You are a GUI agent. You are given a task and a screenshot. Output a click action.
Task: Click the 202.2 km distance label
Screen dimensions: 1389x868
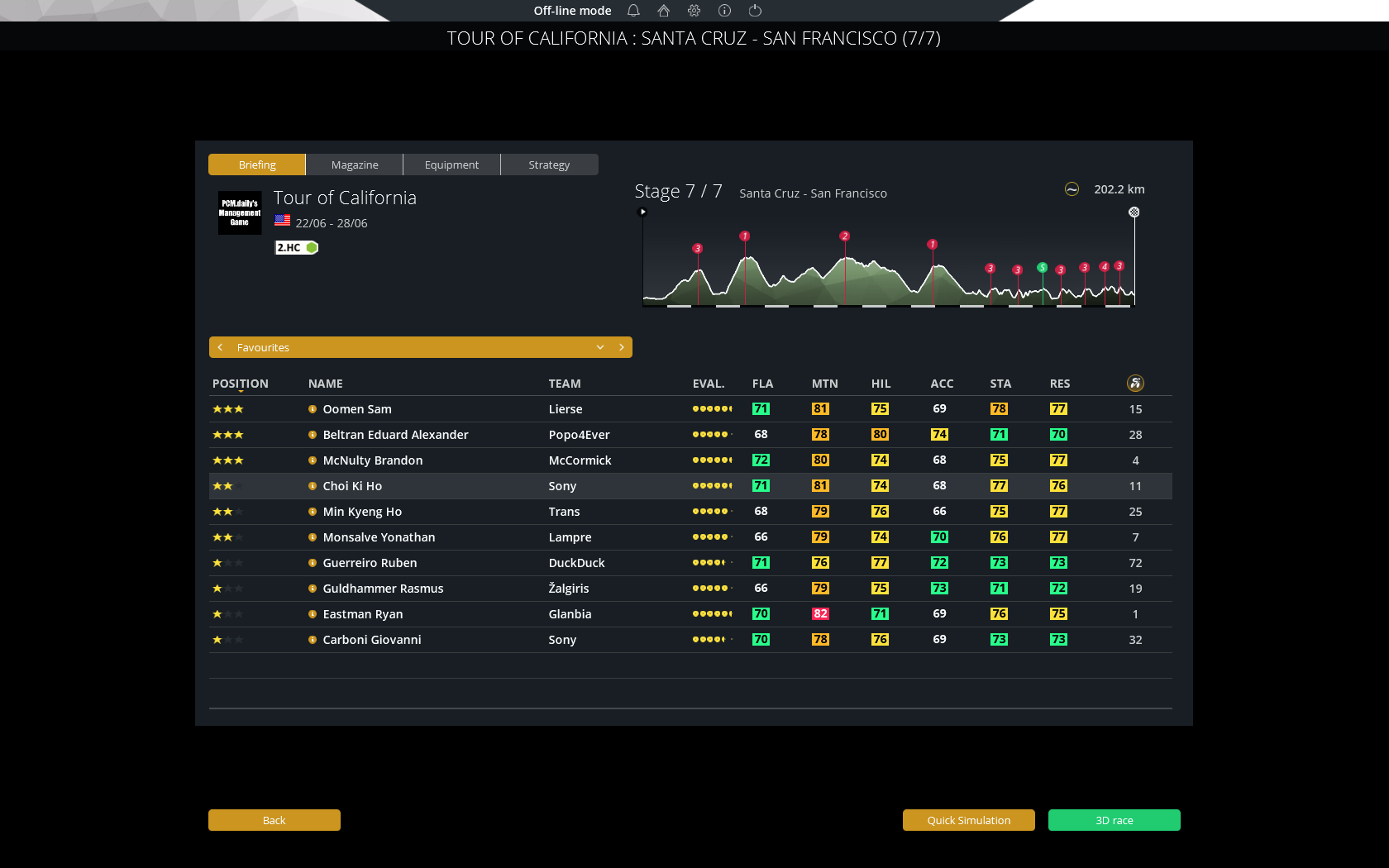(1119, 189)
